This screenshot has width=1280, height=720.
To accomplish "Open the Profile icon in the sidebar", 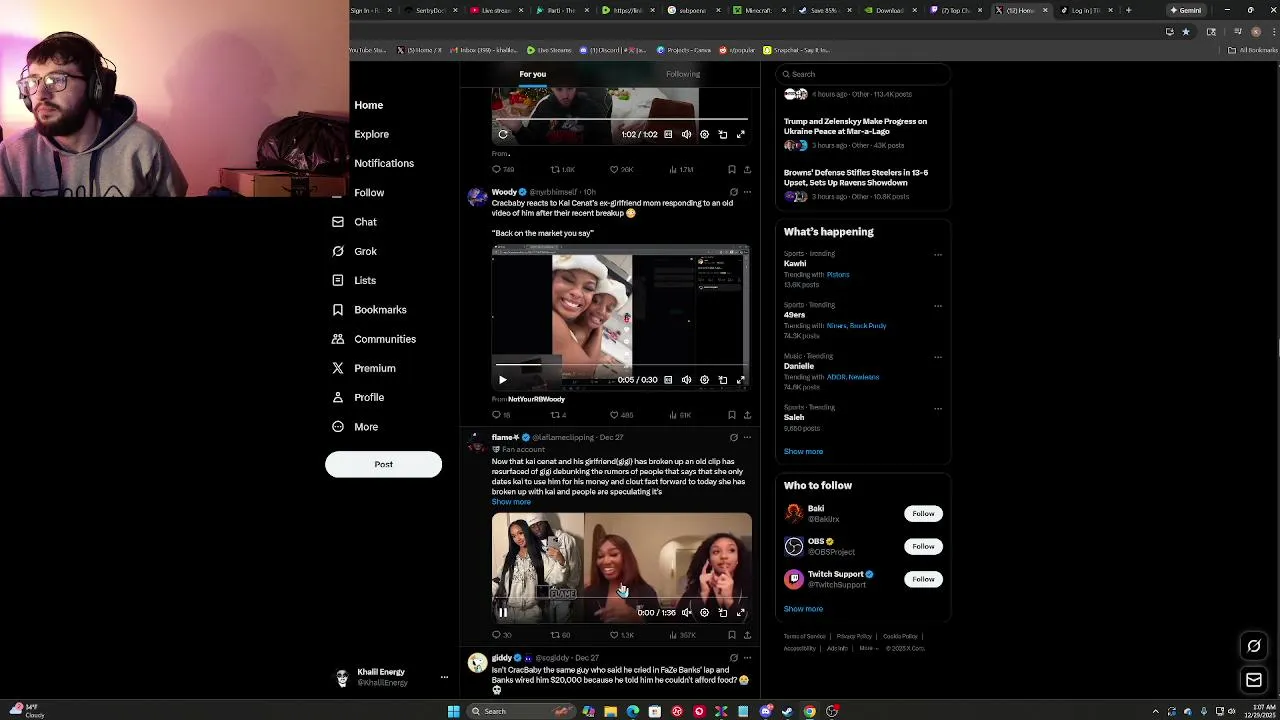I will point(338,397).
